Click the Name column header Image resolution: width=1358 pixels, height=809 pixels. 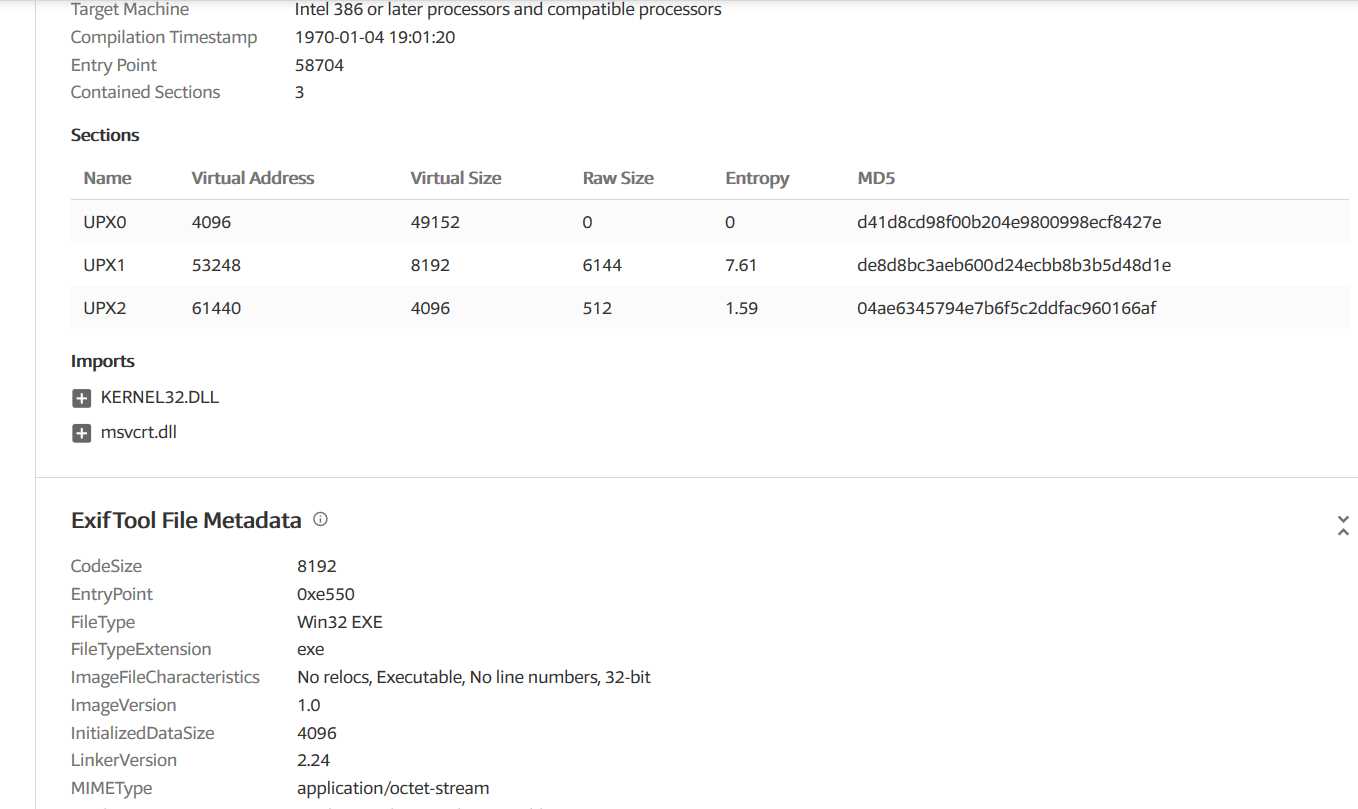[108, 178]
